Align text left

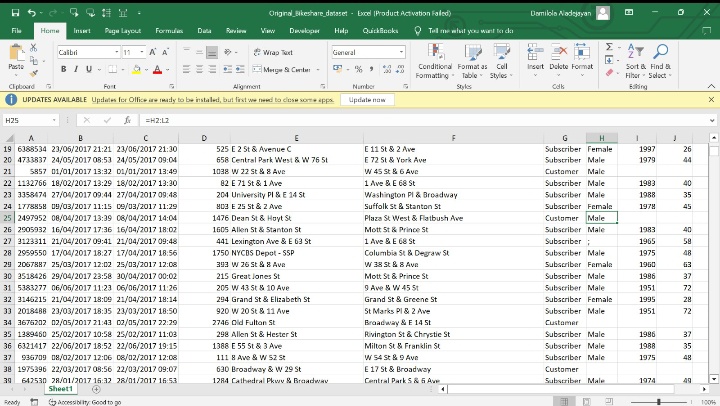point(186,69)
